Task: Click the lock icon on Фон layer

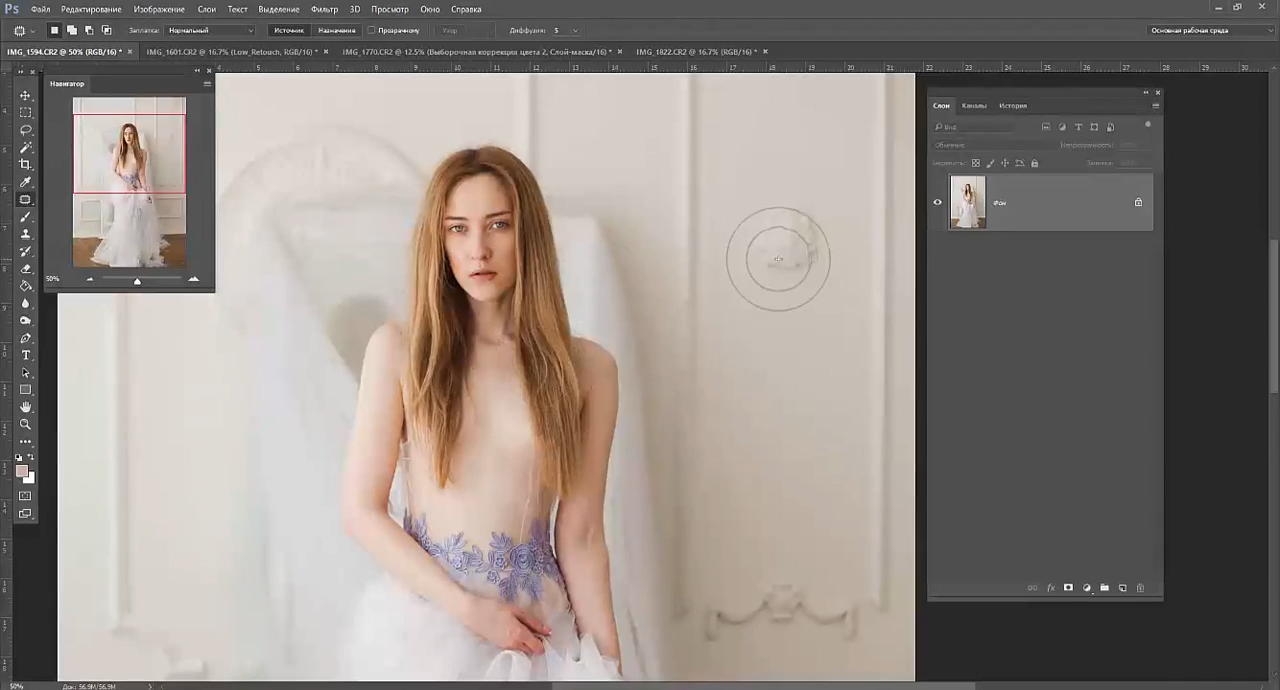Action: [x=1138, y=202]
